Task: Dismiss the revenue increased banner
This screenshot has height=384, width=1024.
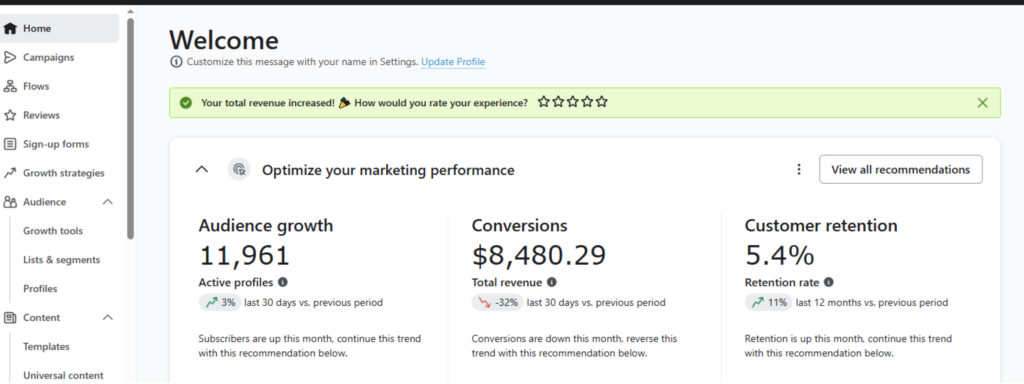Action: click(982, 103)
